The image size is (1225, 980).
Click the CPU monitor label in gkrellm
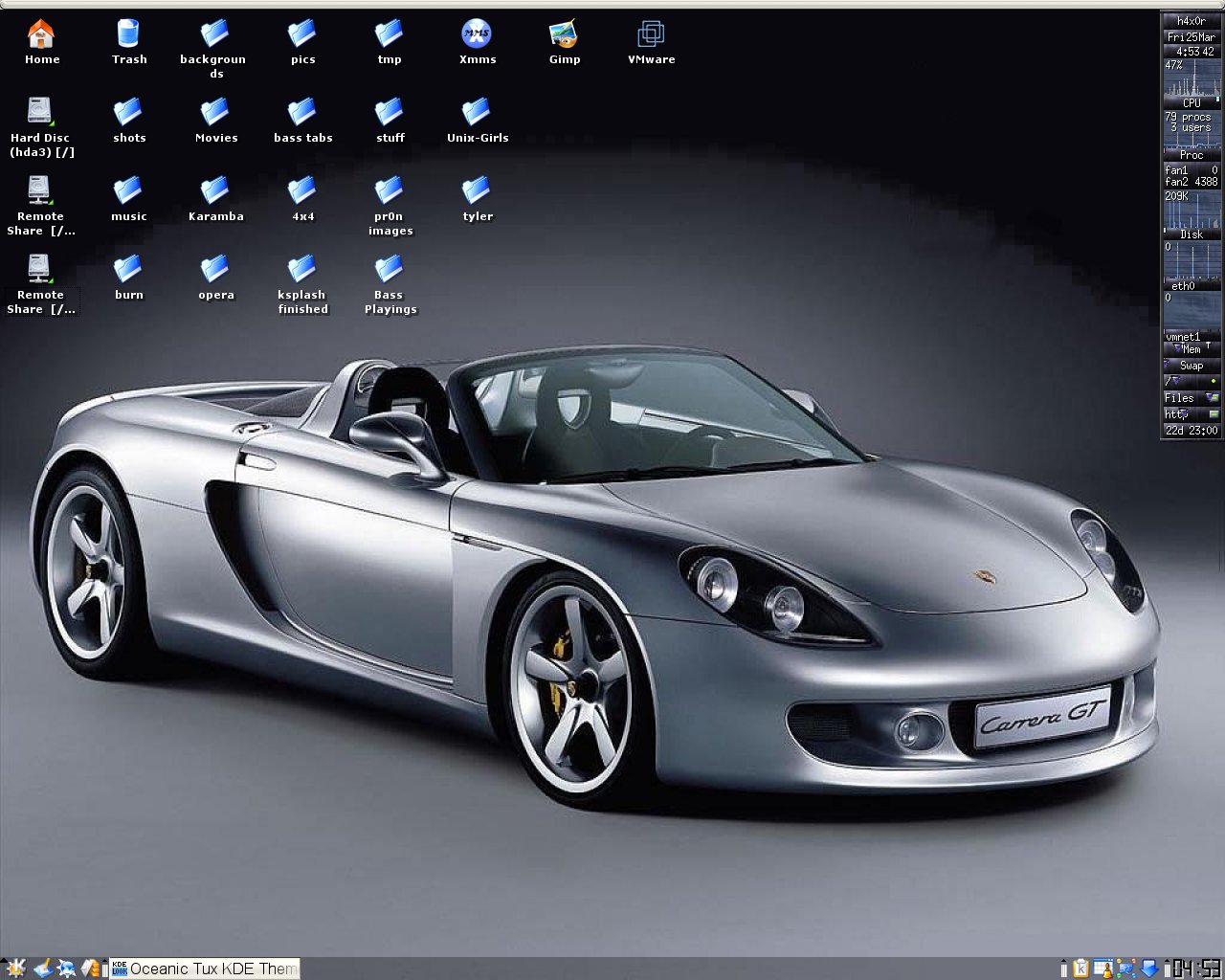tap(1192, 103)
